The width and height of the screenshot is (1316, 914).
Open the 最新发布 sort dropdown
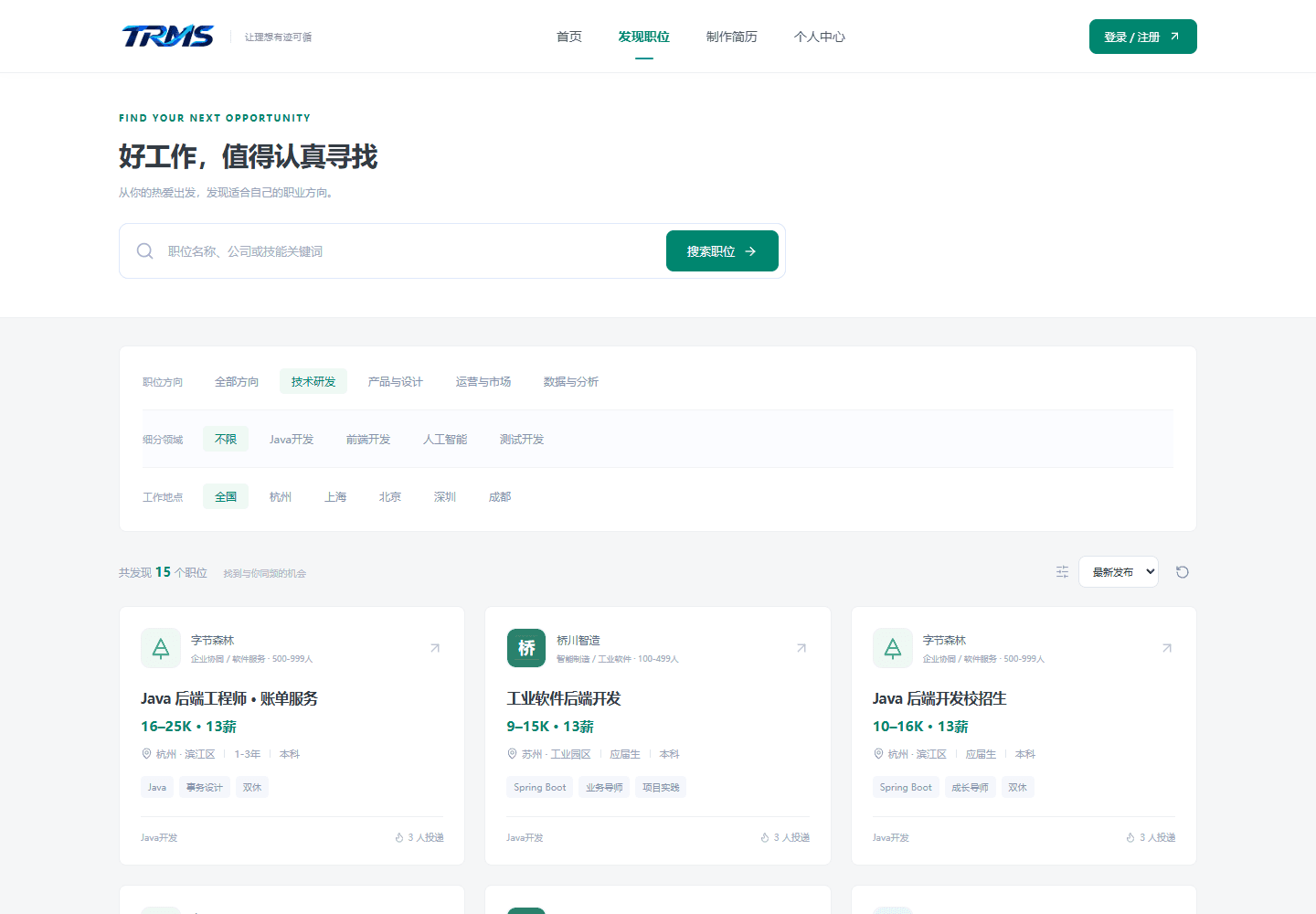click(x=1119, y=572)
